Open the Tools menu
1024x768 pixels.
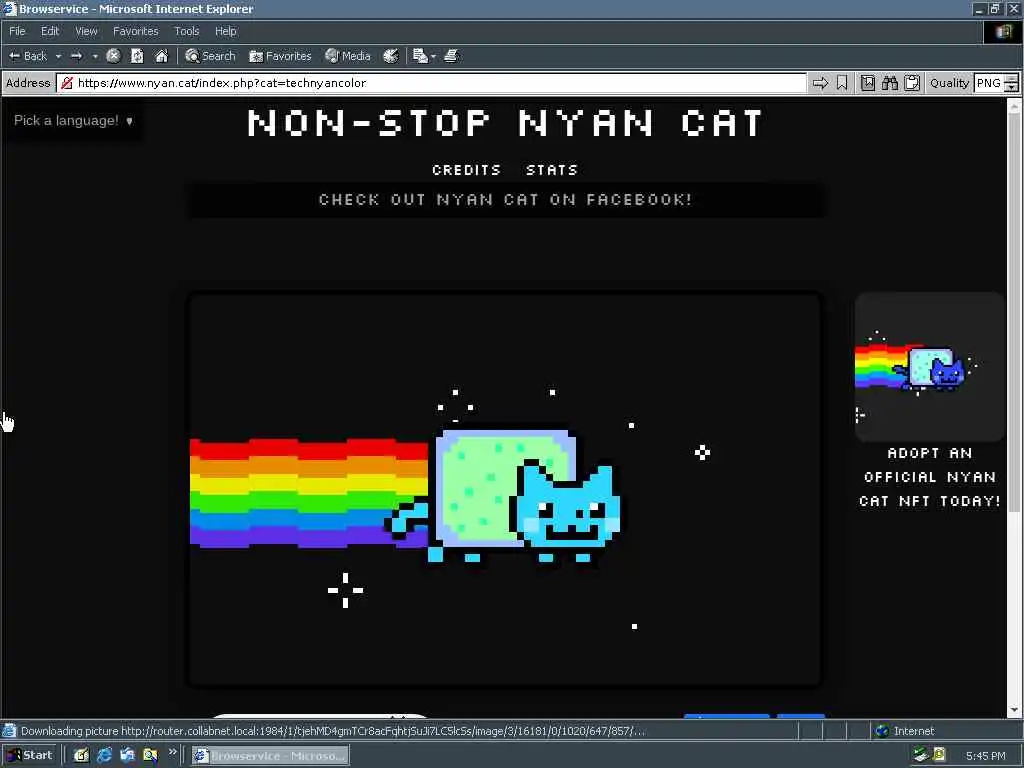[186, 31]
